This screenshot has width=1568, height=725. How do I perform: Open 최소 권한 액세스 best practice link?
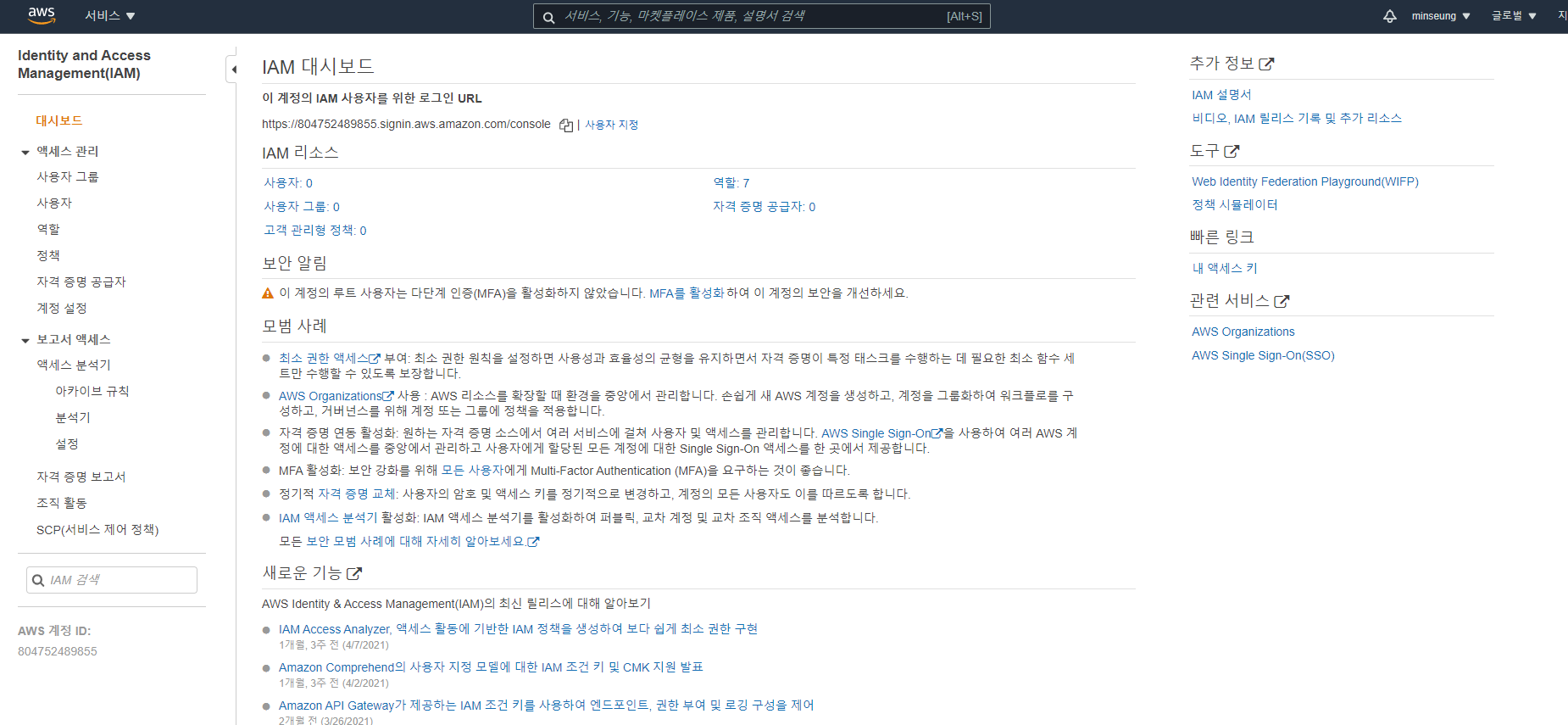[330, 358]
